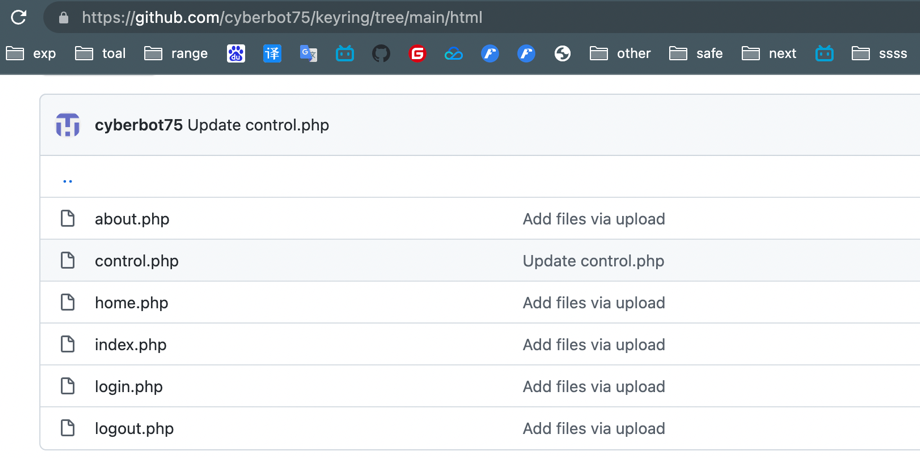
Task: Open the 'ssss' bookmark folder
Action: tap(879, 53)
